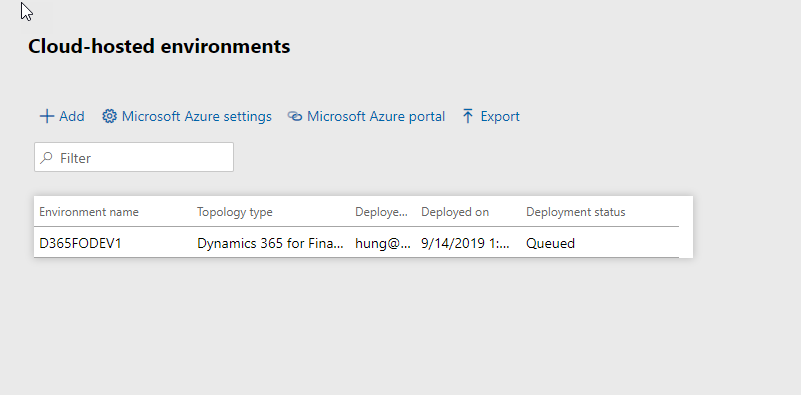Focus the Filter text field
Image resolution: width=801 pixels, height=395 pixels.
tap(134, 157)
